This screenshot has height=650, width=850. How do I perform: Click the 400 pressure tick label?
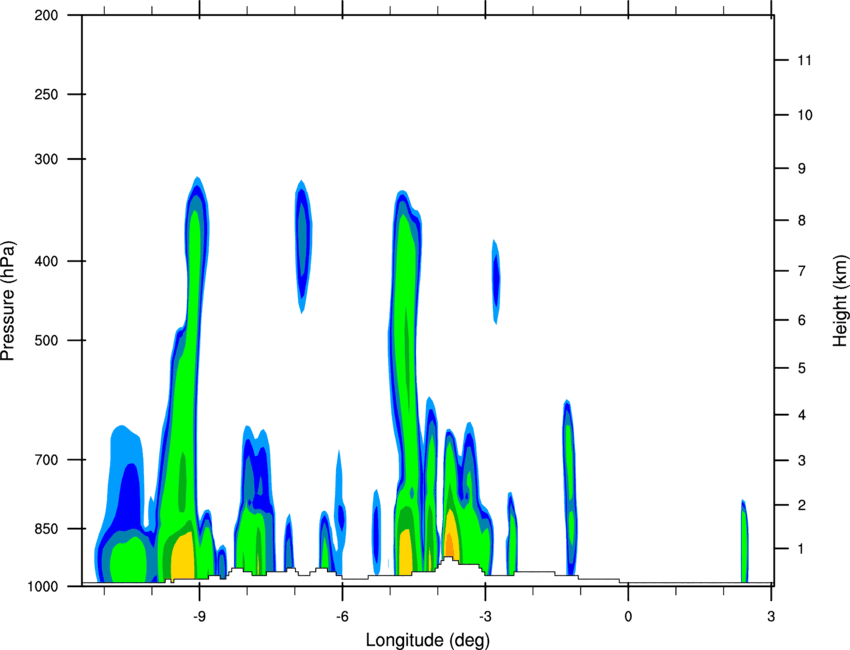pyautogui.click(x=46, y=261)
